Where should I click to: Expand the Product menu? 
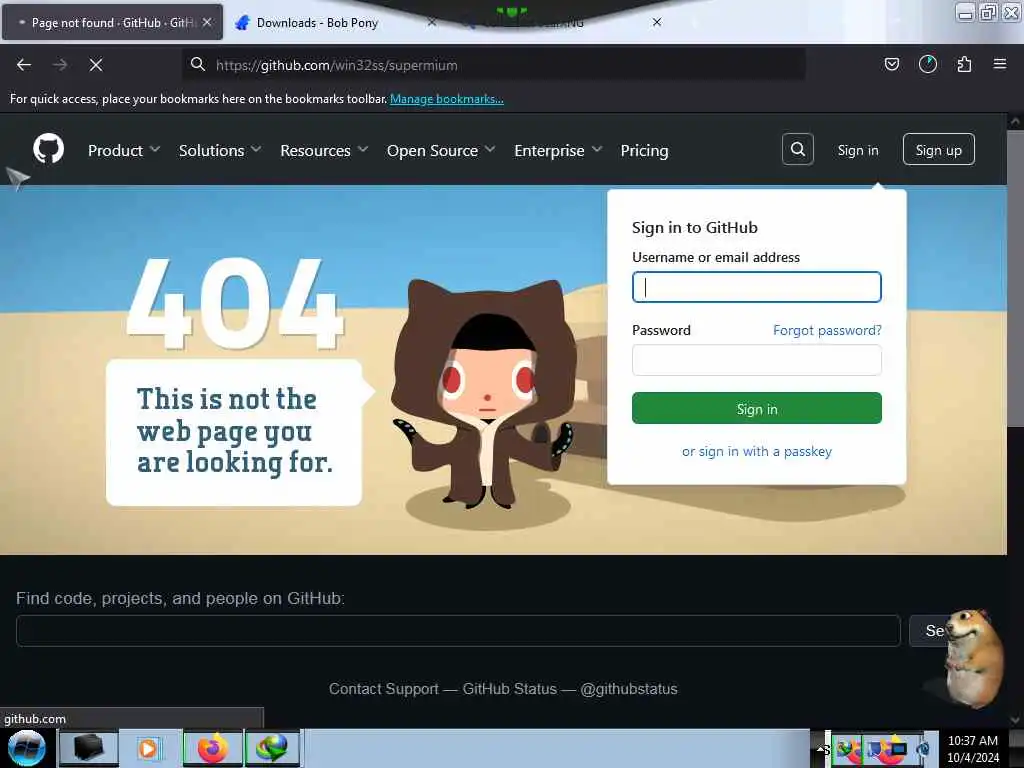[124, 150]
